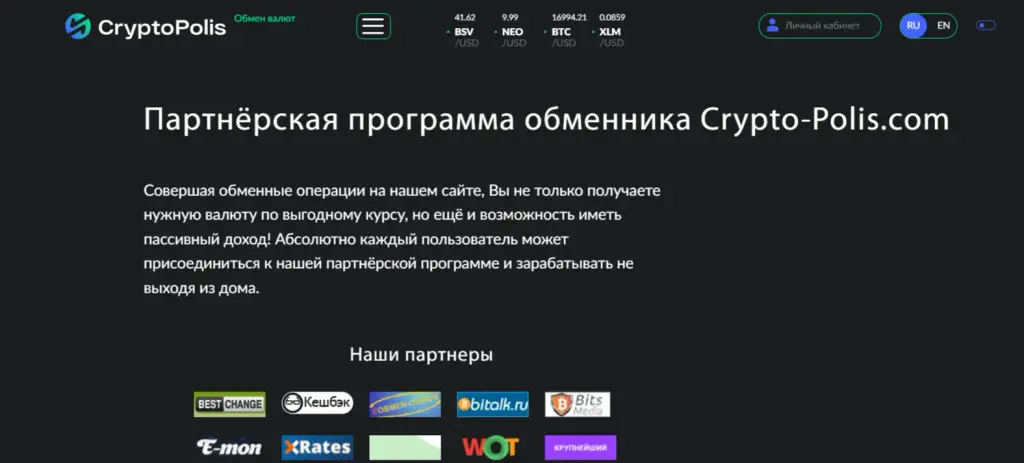Click the Обмен валют tagline
The width and height of the screenshot is (1024, 463).
(264, 18)
